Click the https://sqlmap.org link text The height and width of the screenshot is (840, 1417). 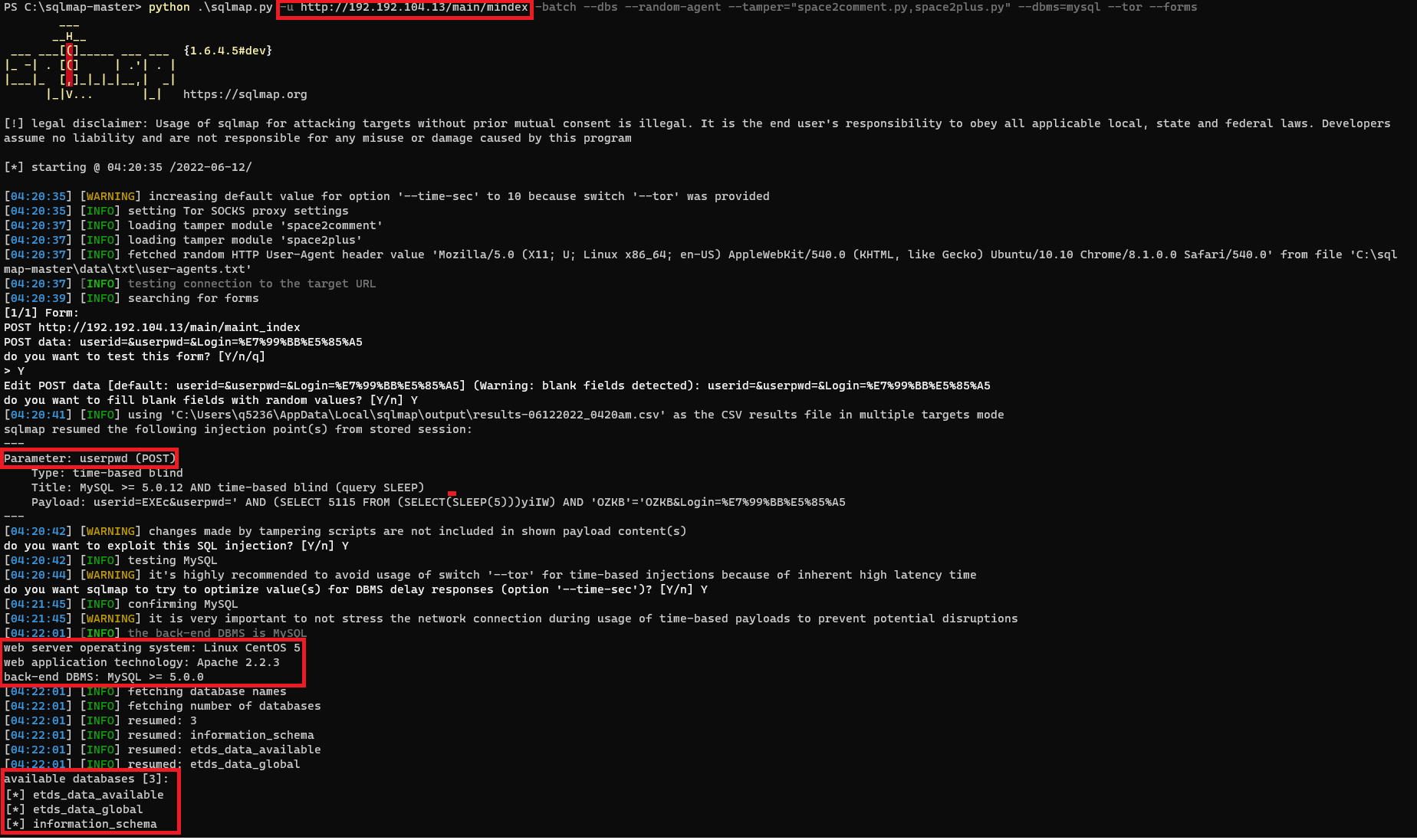click(x=245, y=94)
